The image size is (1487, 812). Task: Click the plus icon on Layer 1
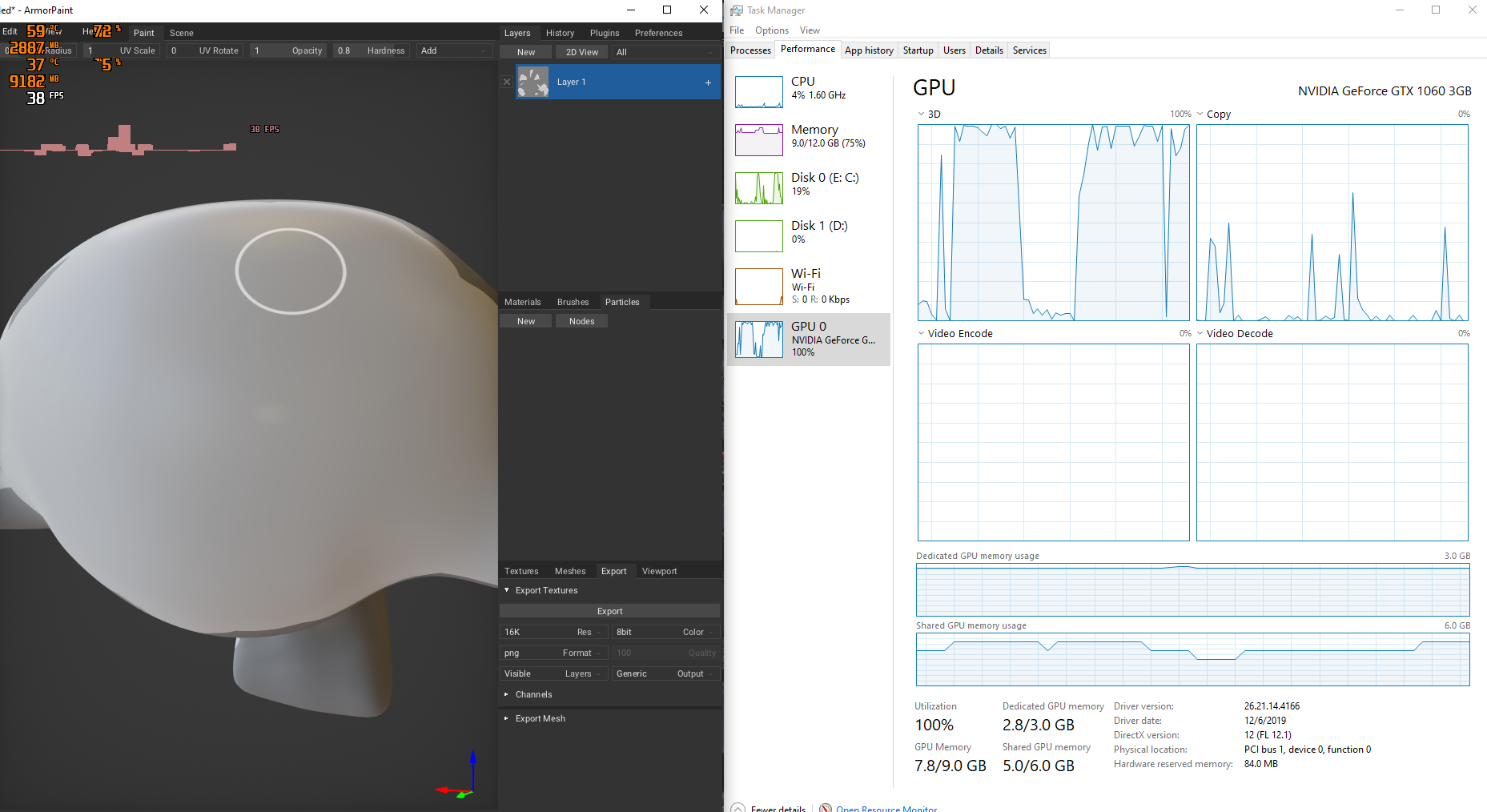tap(708, 82)
